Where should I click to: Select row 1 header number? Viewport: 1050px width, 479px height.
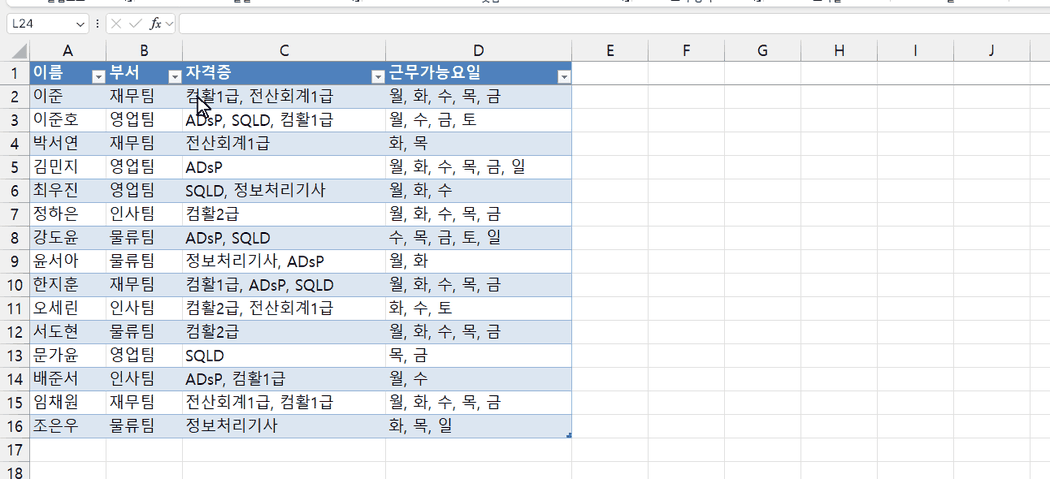15,72
